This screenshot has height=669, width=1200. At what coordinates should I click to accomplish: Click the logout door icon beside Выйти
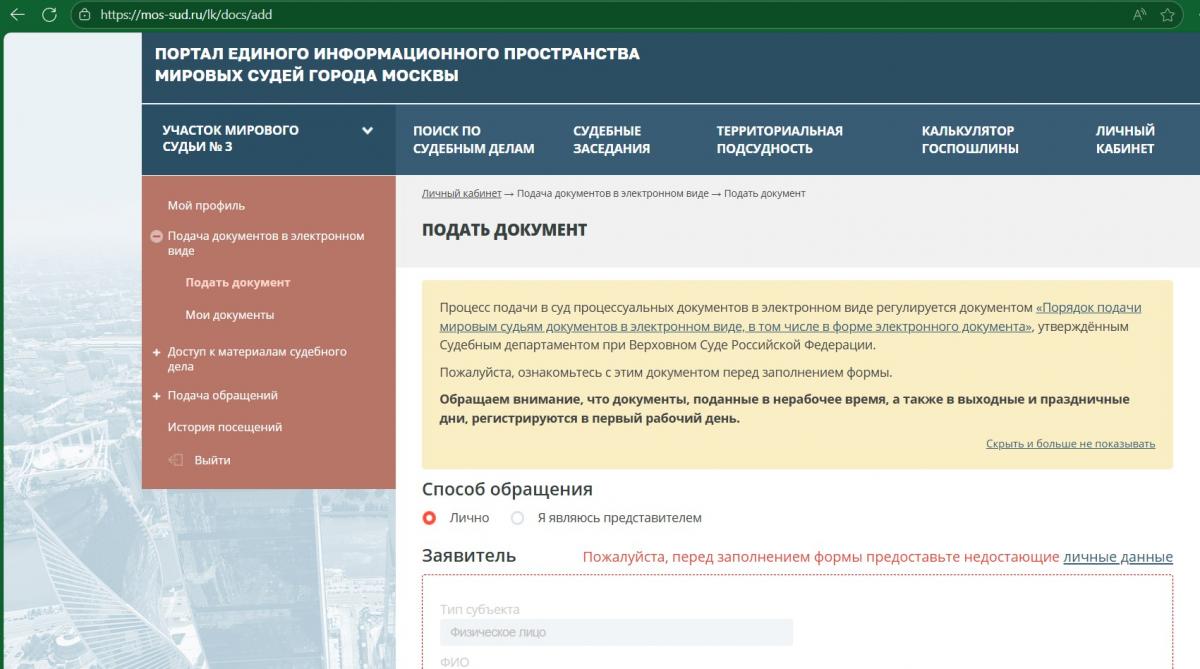[x=176, y=460]
